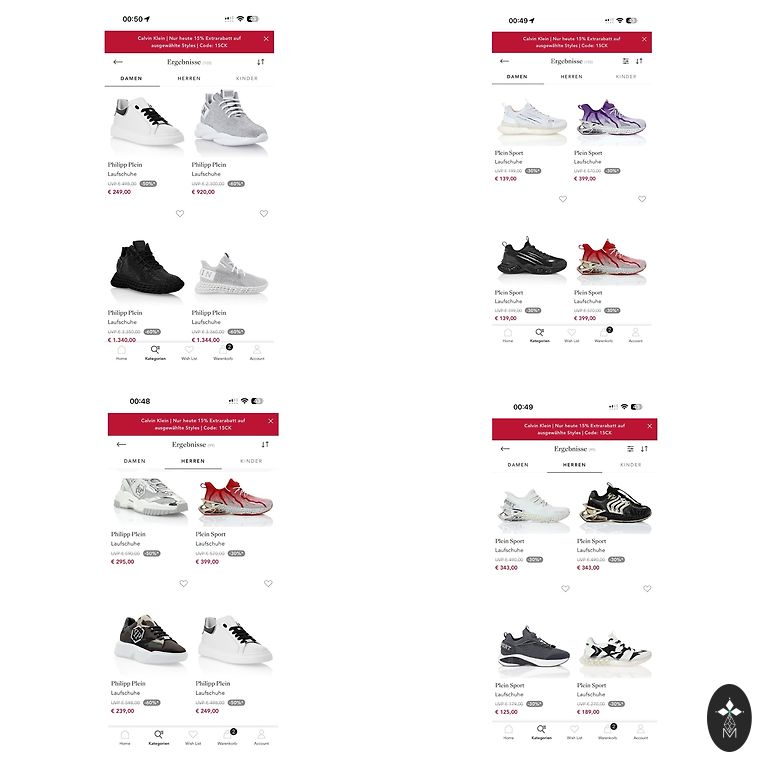Switch to the HERREN tab on the 00:50 screen

point(189,78)
